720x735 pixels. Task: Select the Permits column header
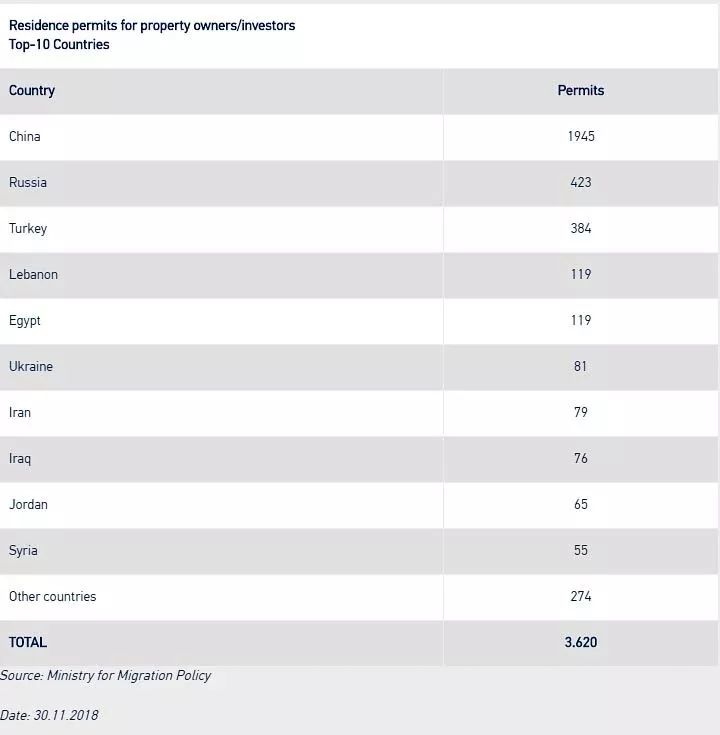click(x=581, y=90)
